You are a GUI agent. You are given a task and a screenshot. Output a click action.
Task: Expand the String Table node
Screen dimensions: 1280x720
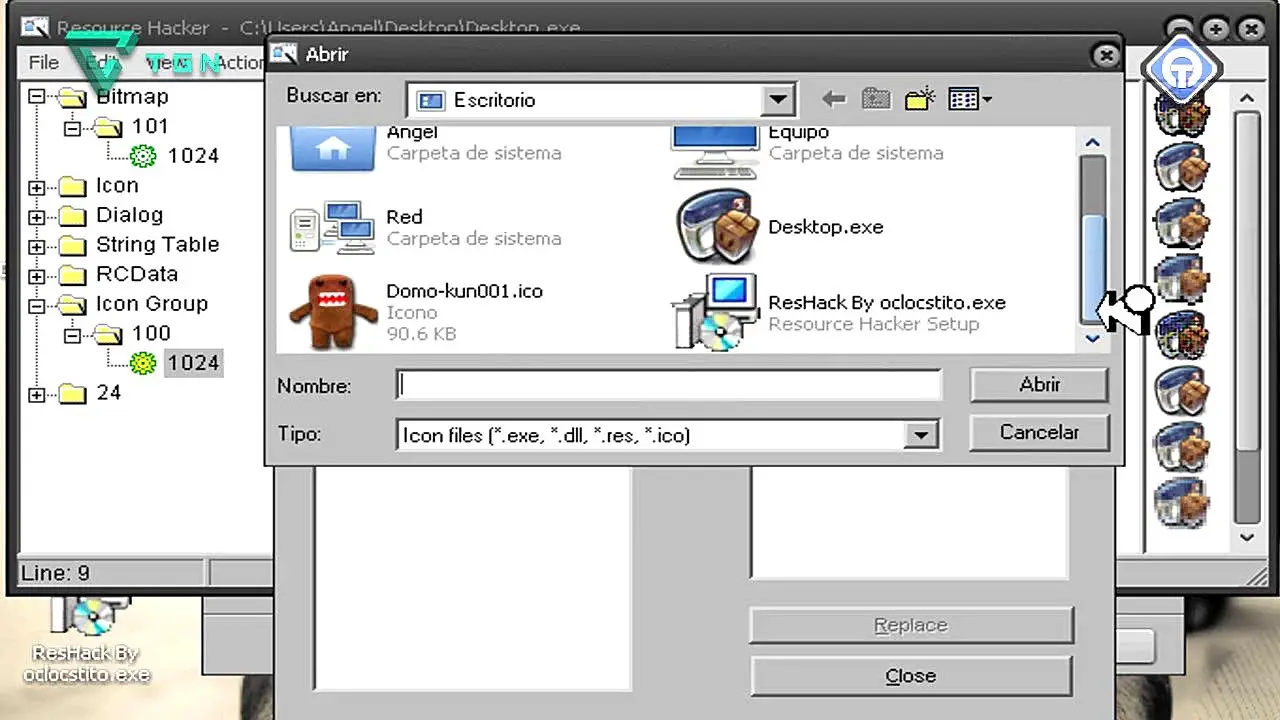point(37,246)
